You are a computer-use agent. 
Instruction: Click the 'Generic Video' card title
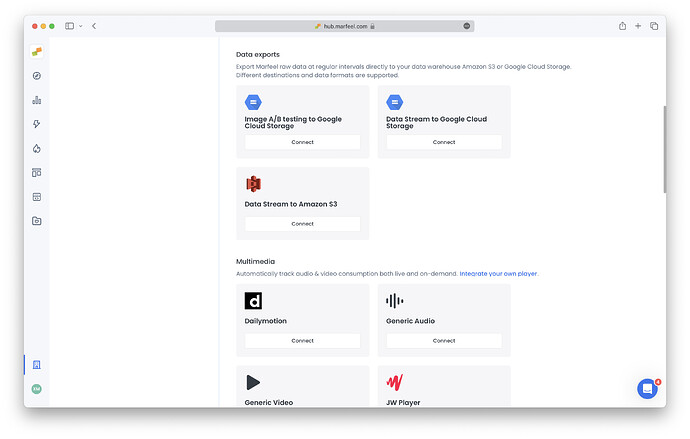point(269,402)
